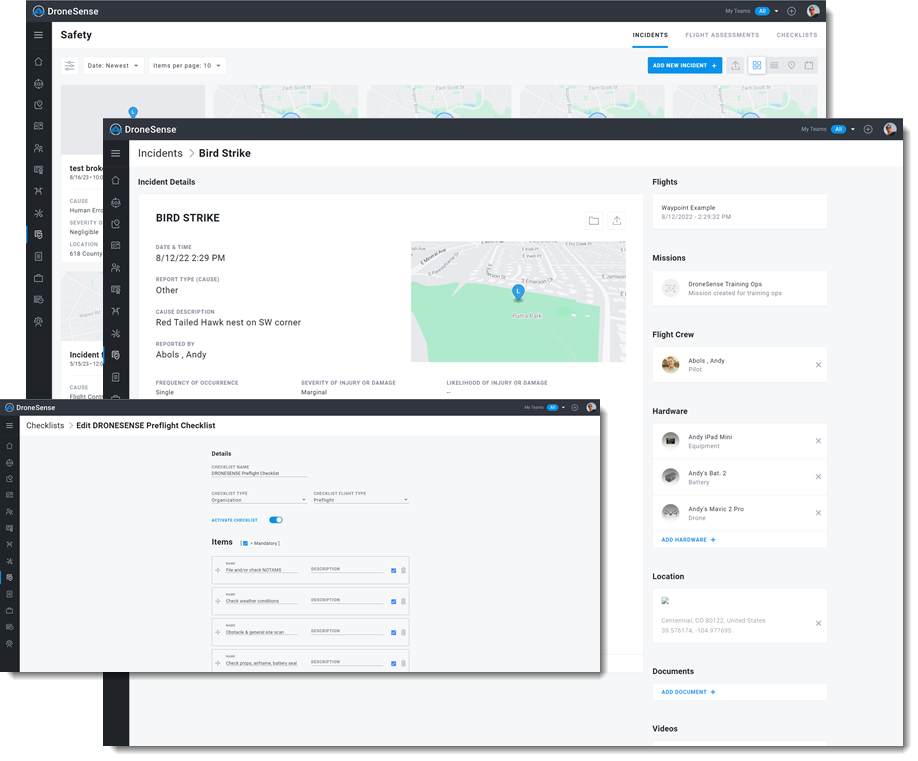
Task: Click the Add New Incident button
Action: point(684,66)
